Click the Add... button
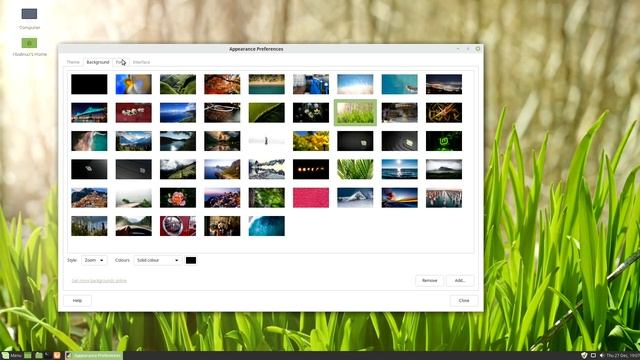Viewport: 640px width, 360px height. [x=460, y=280]
